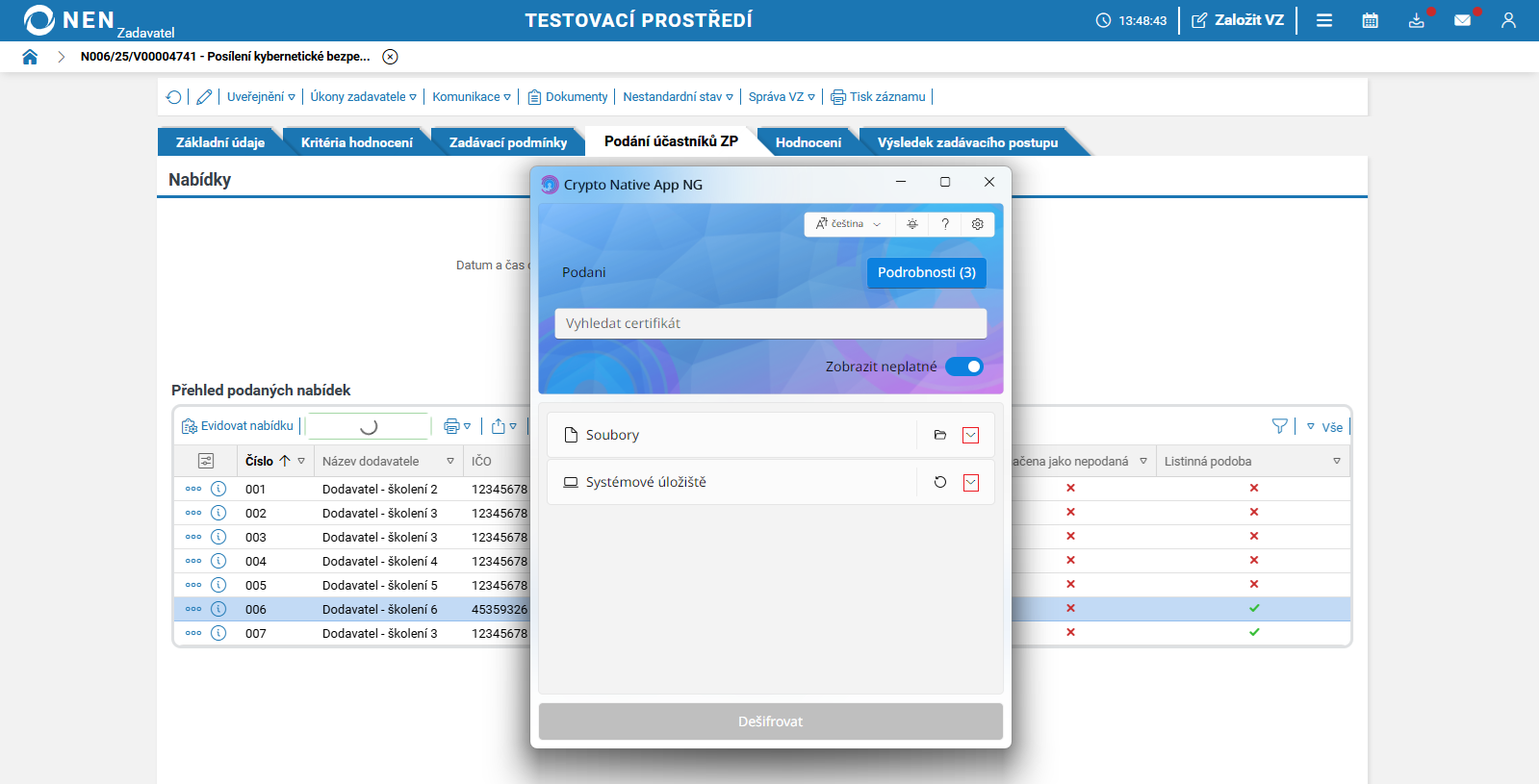Expand the Systémové úložiště section chevron
The width and height of the screenshot is (1539, 784).
(971, 483)
